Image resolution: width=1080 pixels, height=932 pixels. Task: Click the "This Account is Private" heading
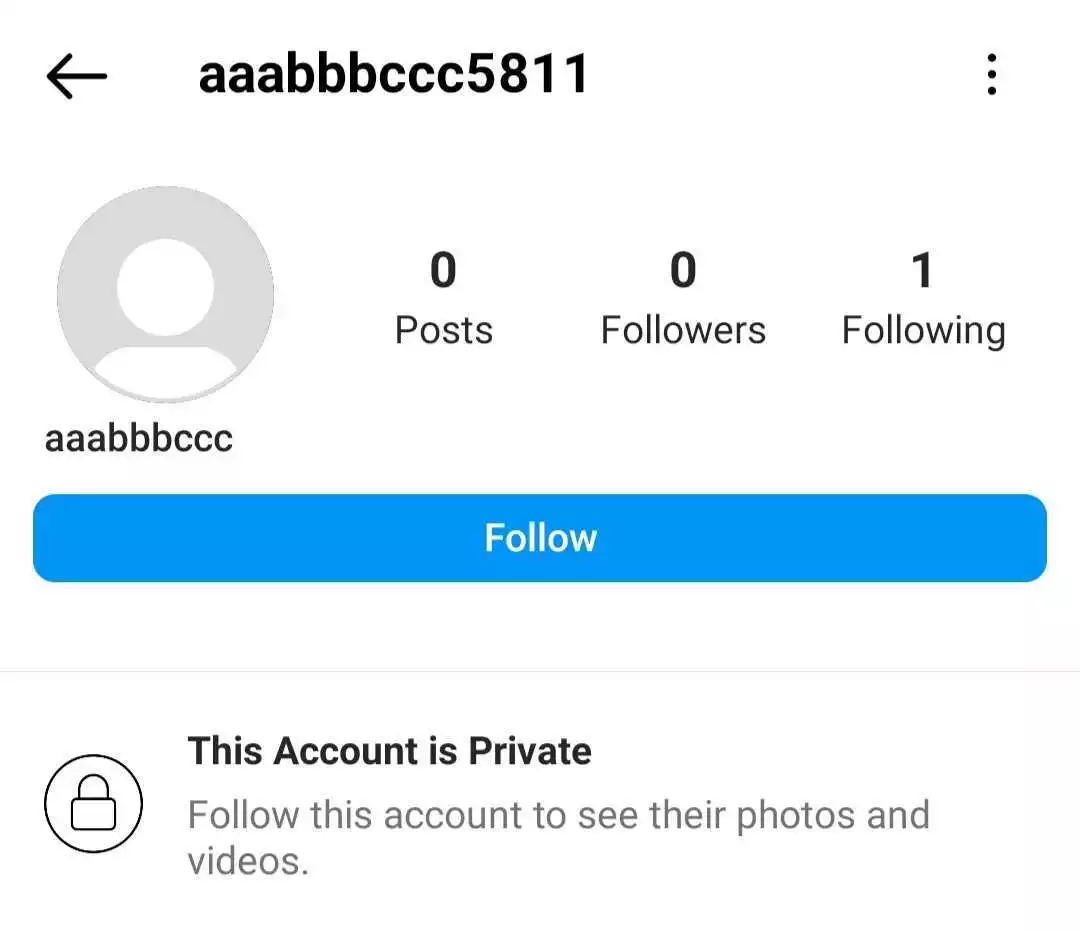tap(389, 750)
